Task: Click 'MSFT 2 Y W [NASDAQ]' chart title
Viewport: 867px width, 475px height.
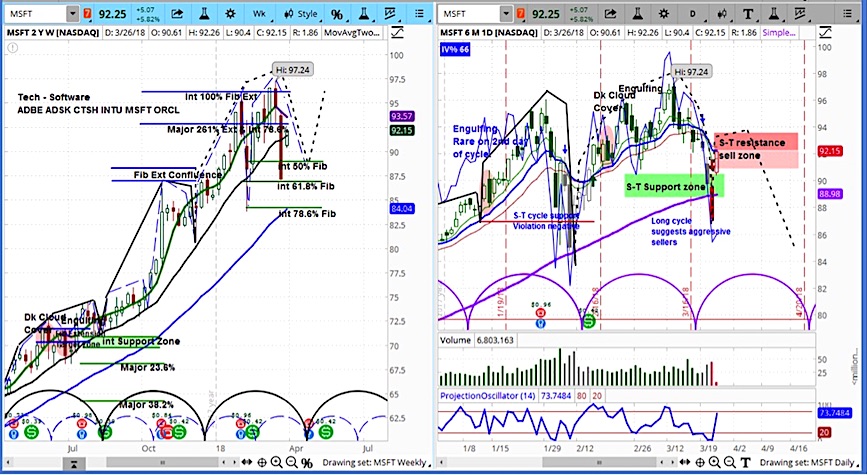Action: coord(53,33)
